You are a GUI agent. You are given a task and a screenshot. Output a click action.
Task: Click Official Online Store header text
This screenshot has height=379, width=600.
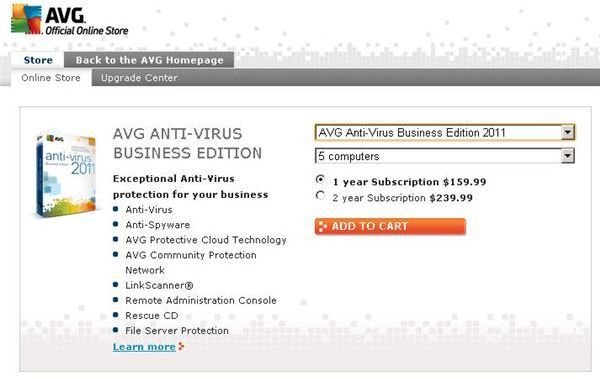coord(87,31)
